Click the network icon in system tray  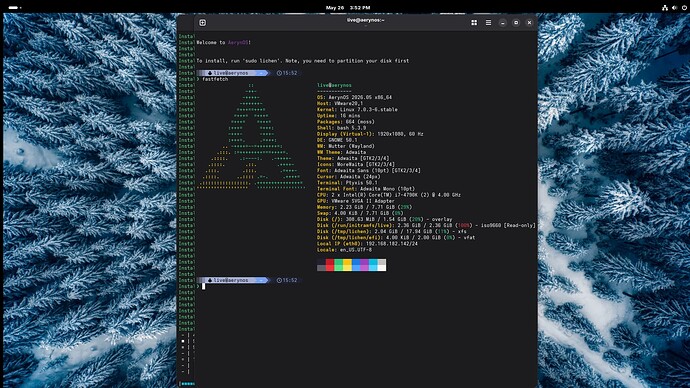point(664,7)
